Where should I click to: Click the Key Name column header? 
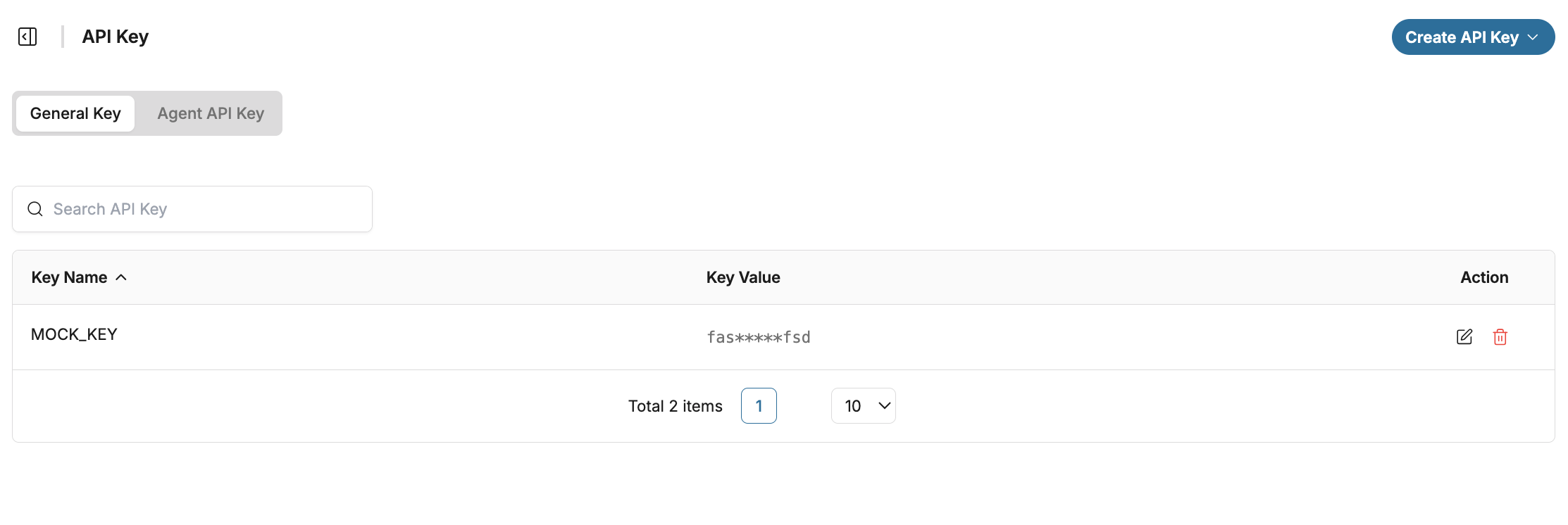point(69,277)
